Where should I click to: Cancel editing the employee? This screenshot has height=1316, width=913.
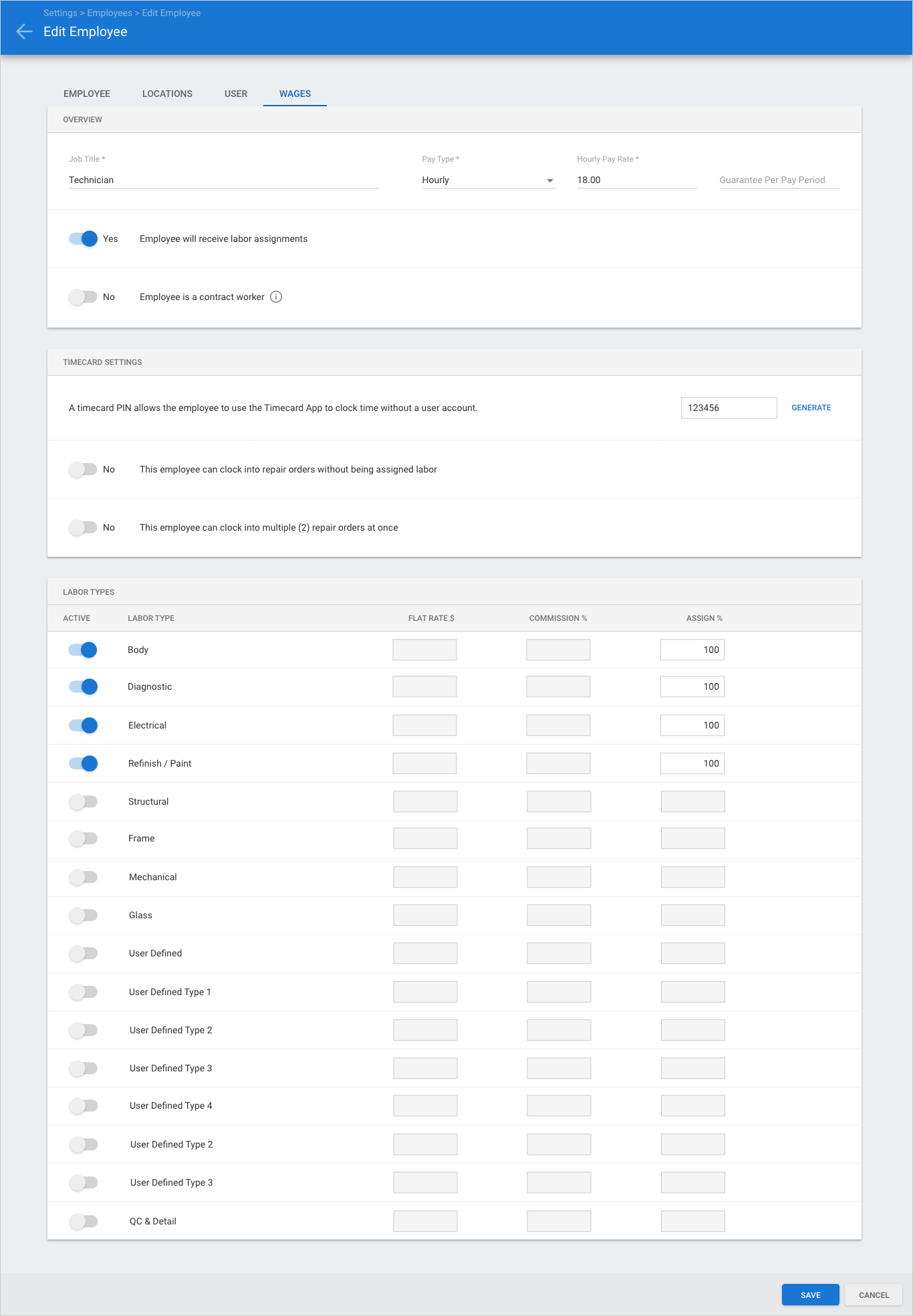click(874, 1295)
